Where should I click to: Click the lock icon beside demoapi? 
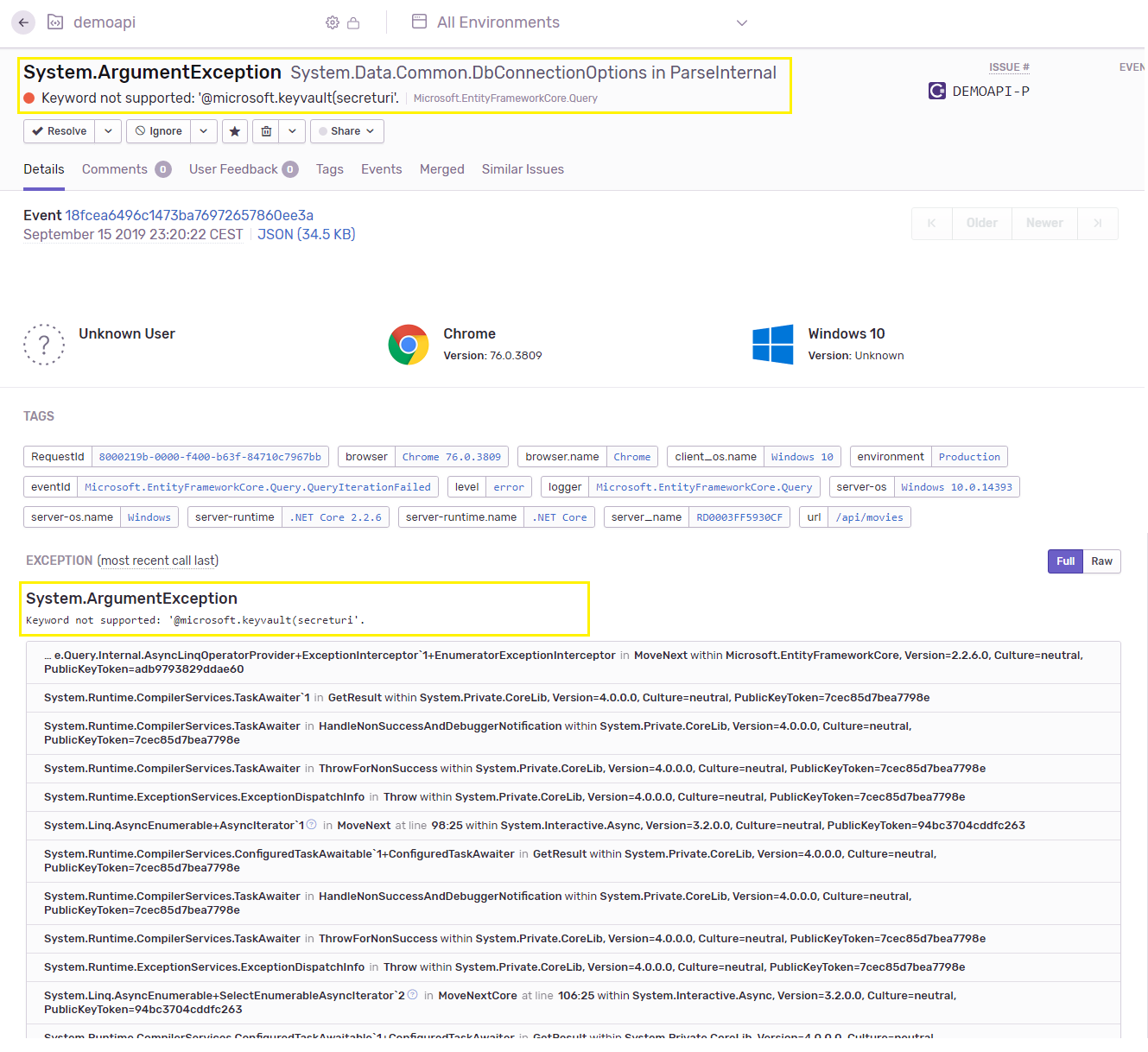[353, 22]
